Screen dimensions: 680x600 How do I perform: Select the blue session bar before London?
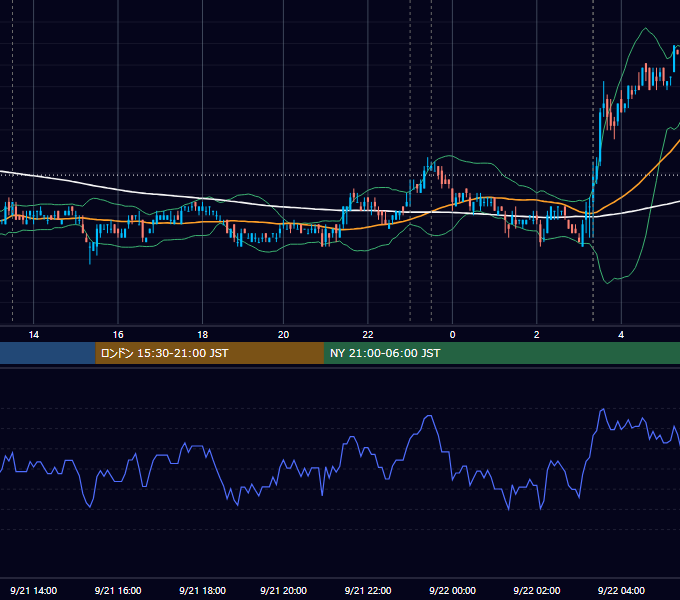(48, 353)
